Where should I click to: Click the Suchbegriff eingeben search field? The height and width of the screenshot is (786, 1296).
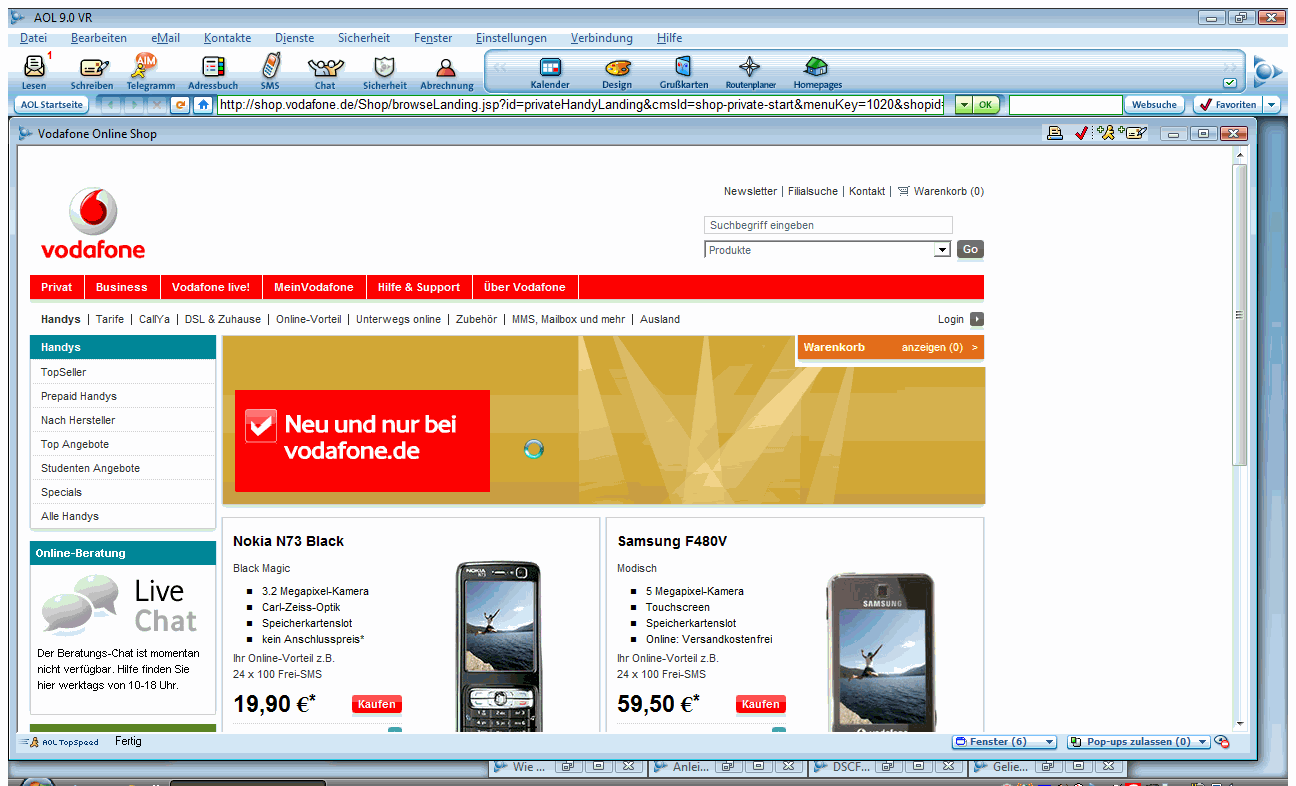[828, 225]
